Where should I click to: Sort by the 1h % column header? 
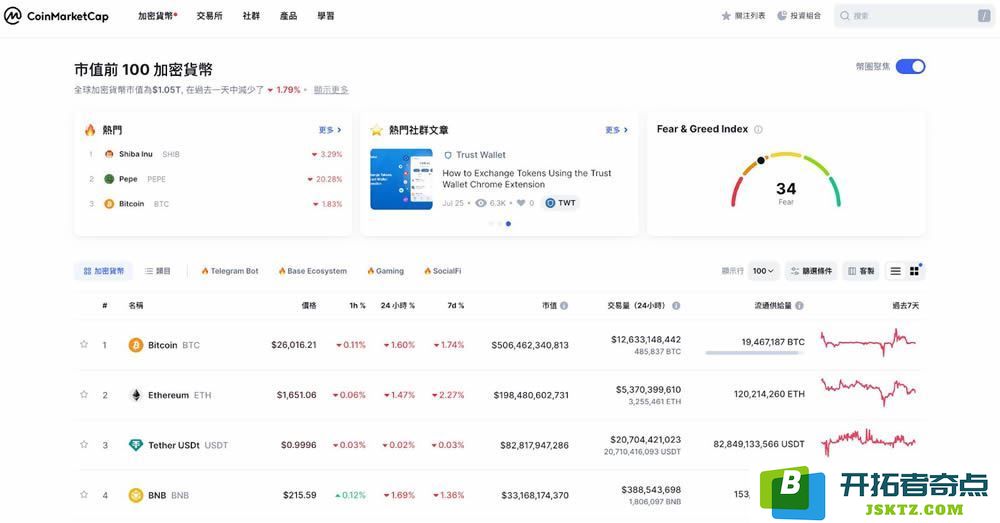tap(357, 306)
